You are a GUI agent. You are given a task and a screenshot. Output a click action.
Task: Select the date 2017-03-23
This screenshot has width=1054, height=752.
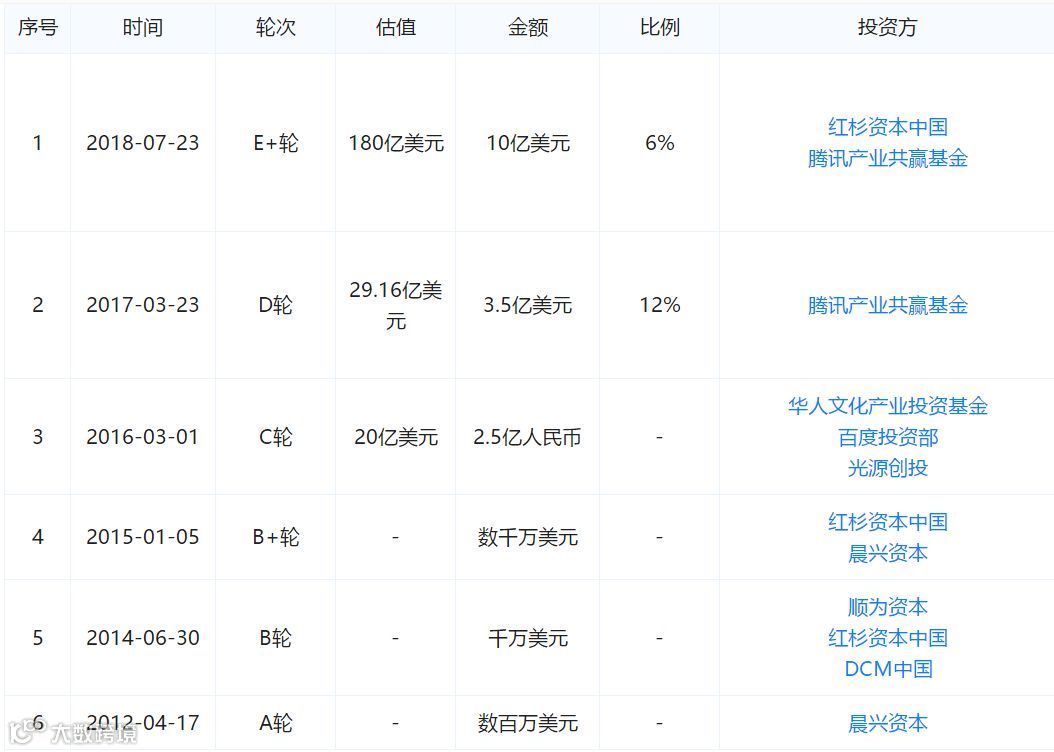click(x=143, y=305)
